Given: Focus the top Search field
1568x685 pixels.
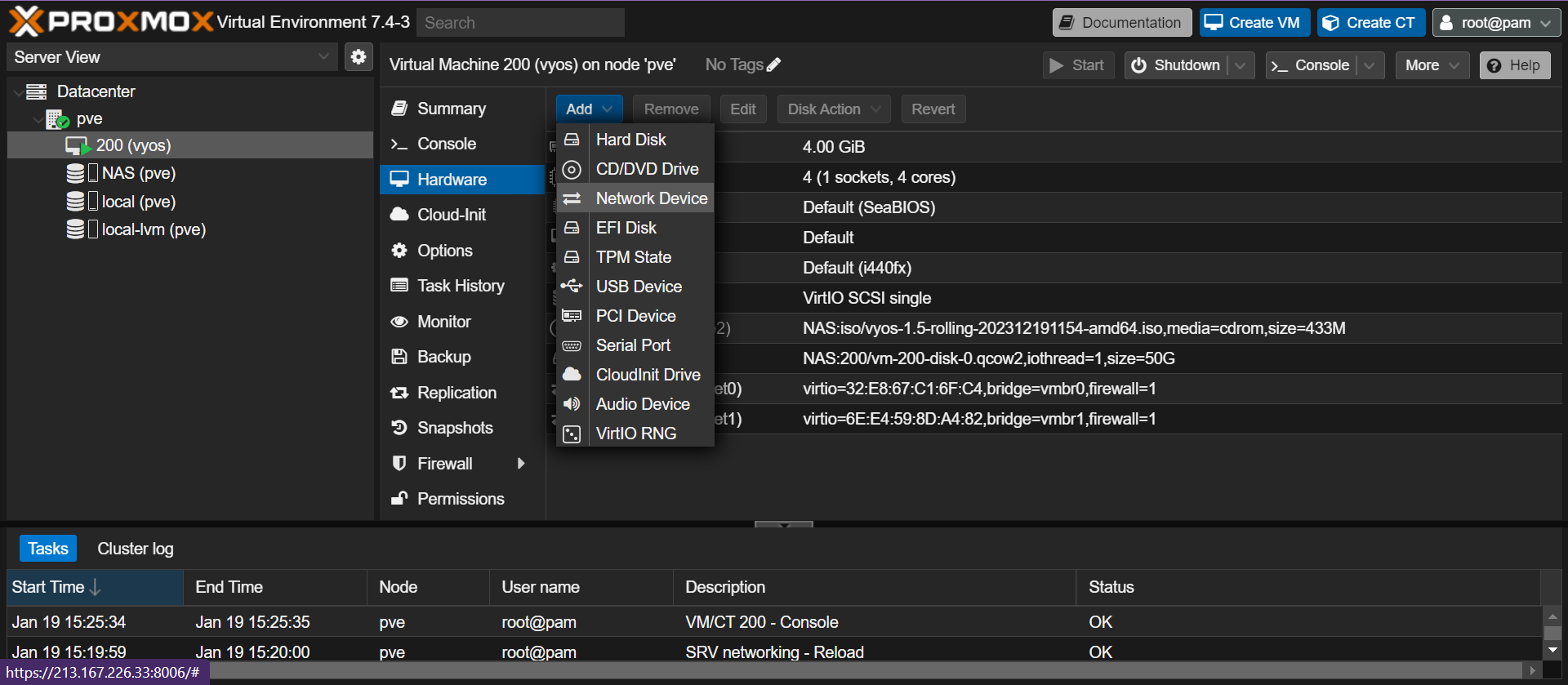Looking at the screenshot, I should [x=520, y=23].
